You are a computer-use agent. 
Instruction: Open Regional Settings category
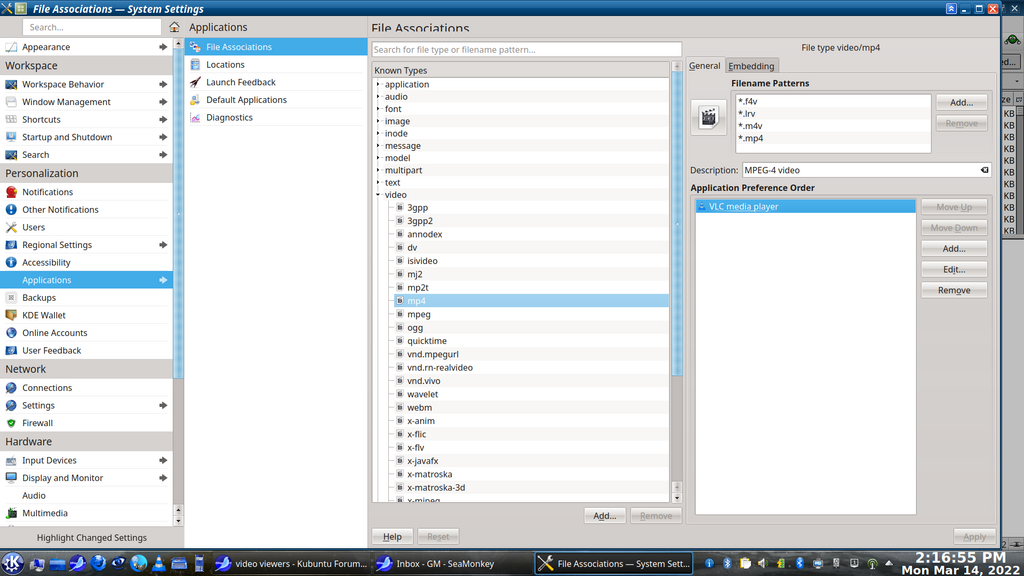coord(86,245)
